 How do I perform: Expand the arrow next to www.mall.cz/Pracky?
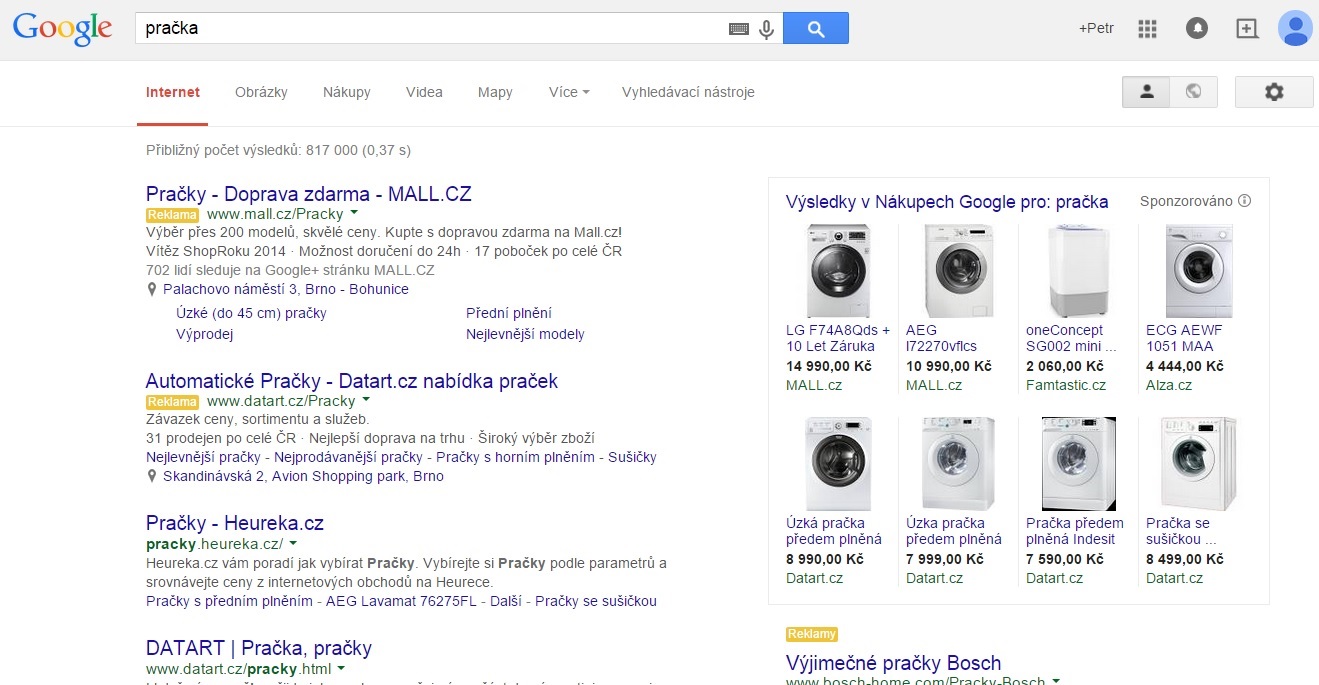coord(354,214)
